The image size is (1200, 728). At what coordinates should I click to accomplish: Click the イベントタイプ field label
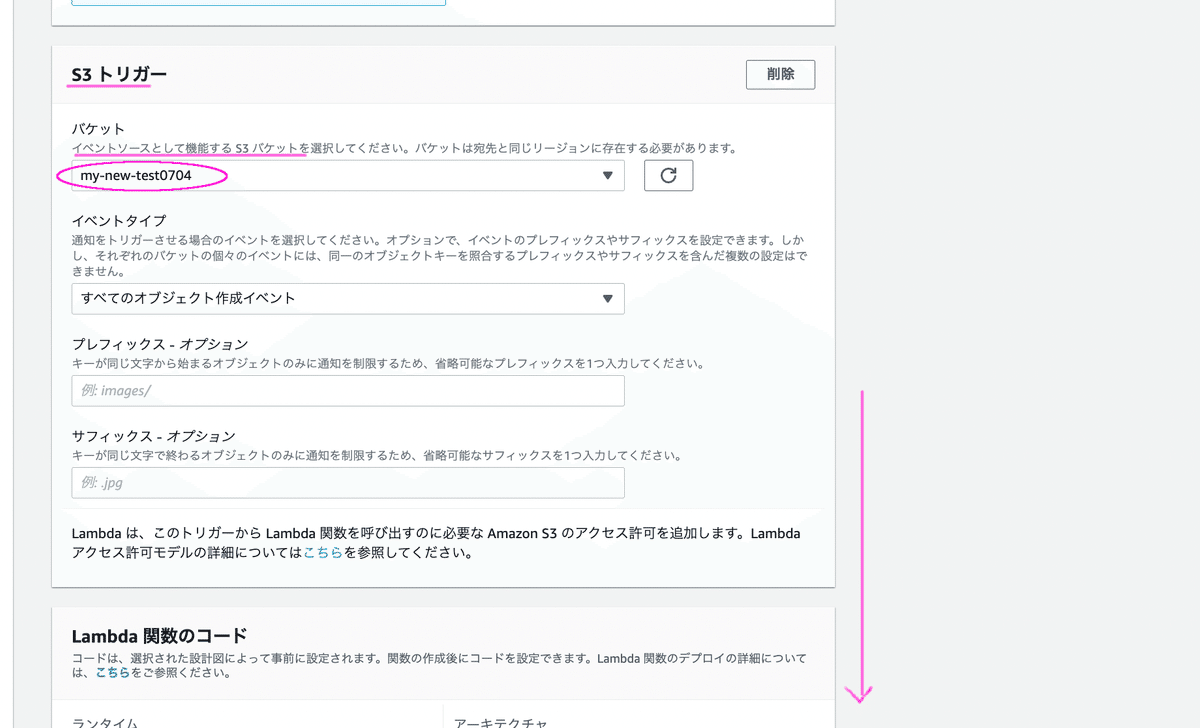click(119, 221)
